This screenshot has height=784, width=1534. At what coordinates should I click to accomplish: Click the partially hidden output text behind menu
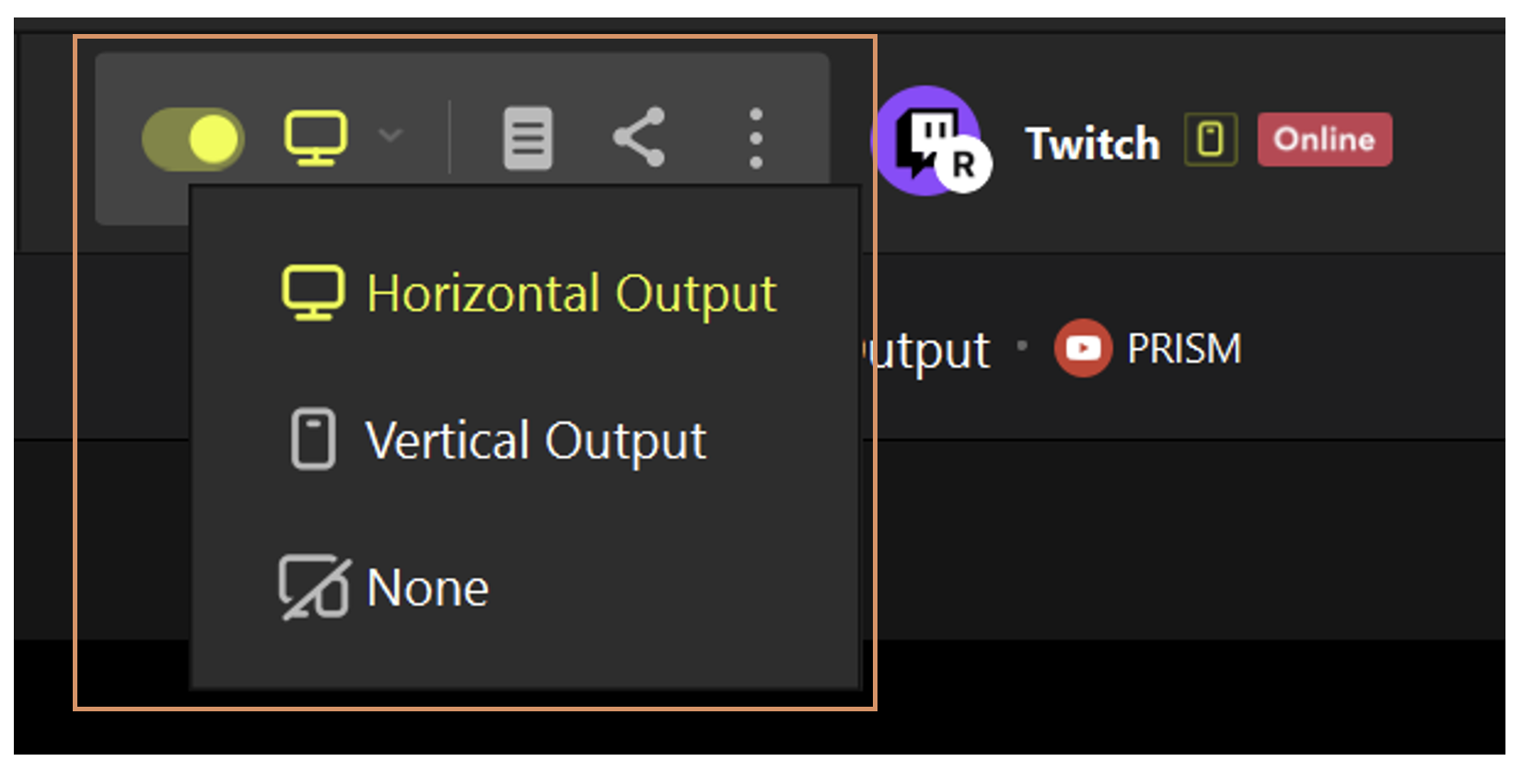pyautogui.click(x=926, y=351)
